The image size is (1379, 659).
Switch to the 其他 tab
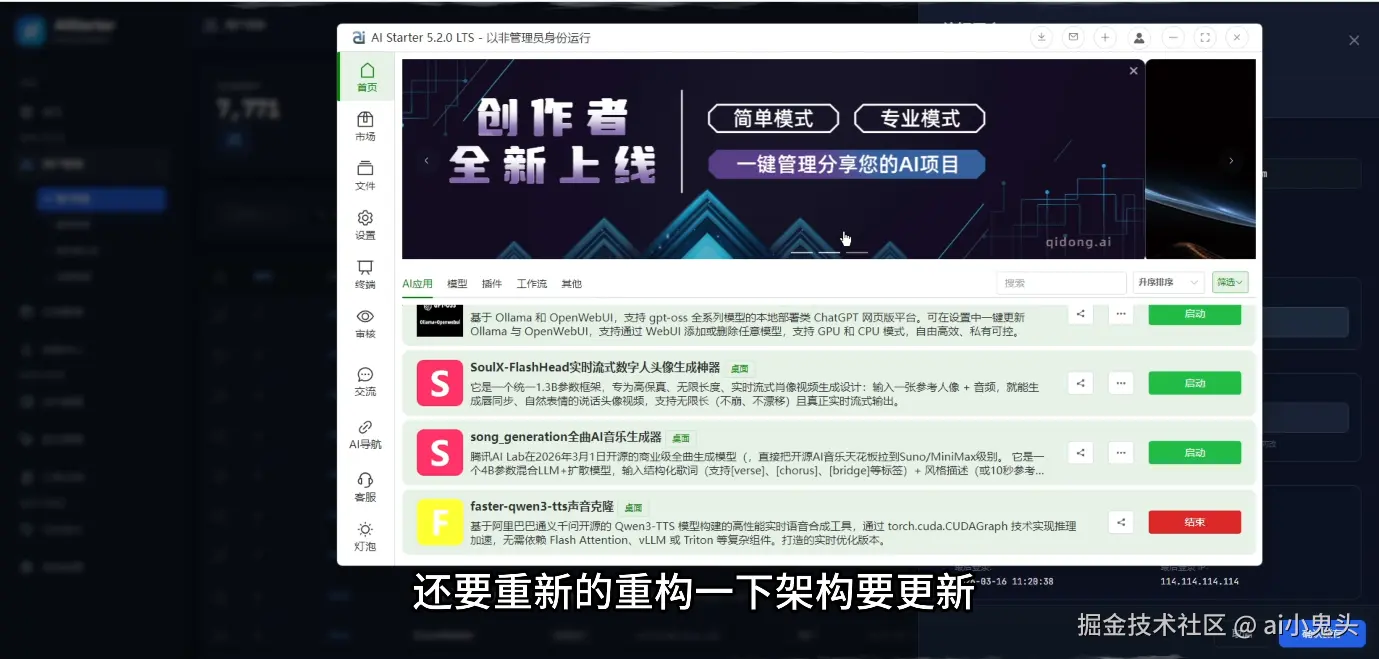click(x=572, y=284)
